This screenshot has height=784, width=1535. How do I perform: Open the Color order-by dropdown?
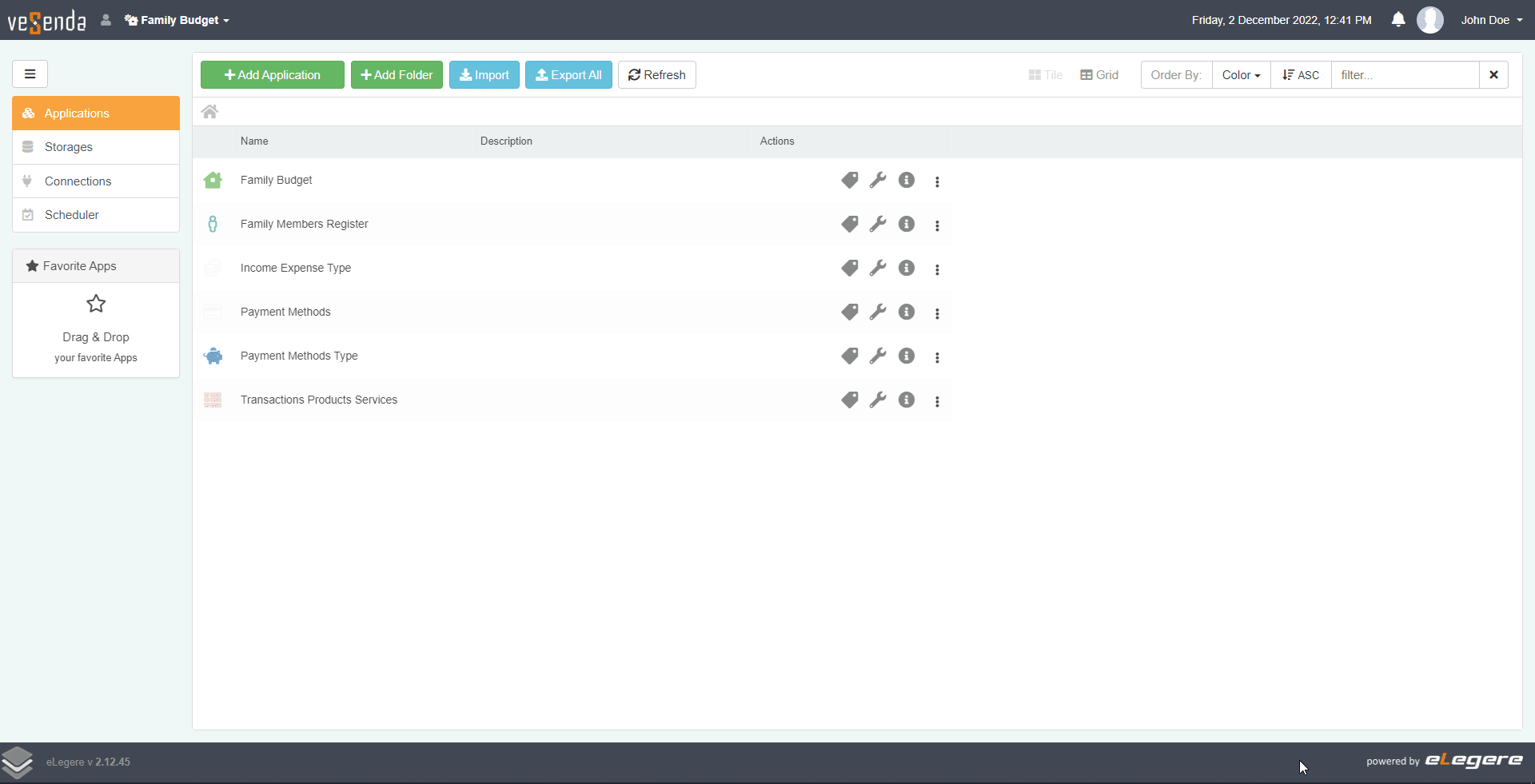tap(1241, 75)
